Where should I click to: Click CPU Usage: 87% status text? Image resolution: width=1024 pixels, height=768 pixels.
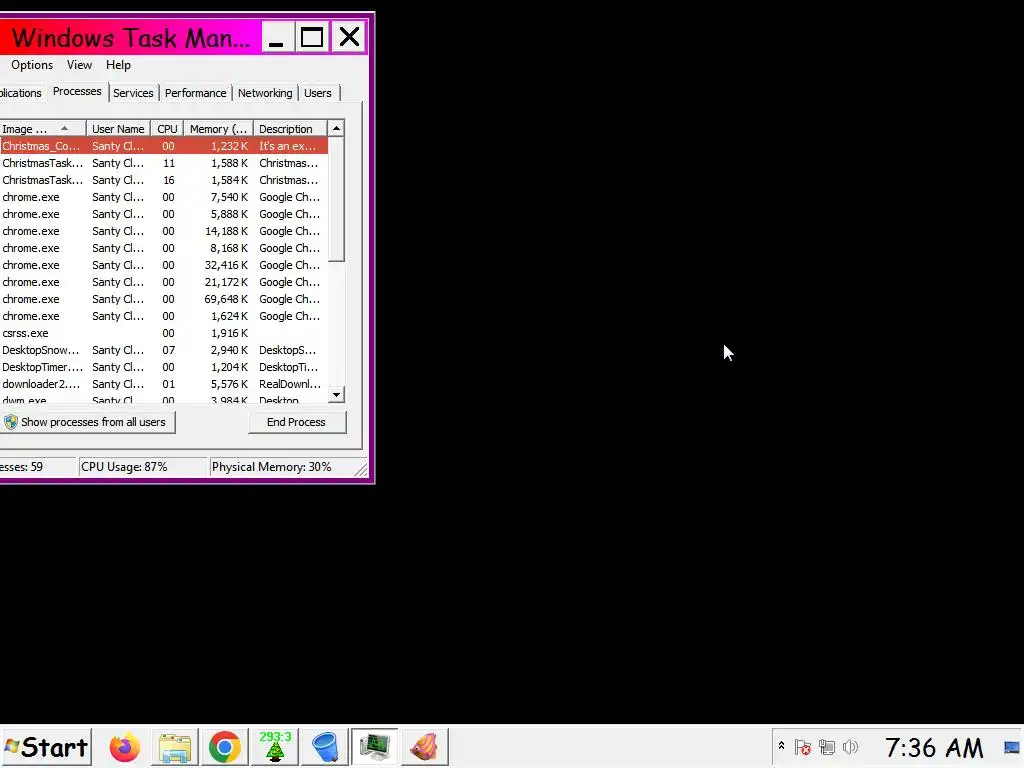tap(124, 467)
